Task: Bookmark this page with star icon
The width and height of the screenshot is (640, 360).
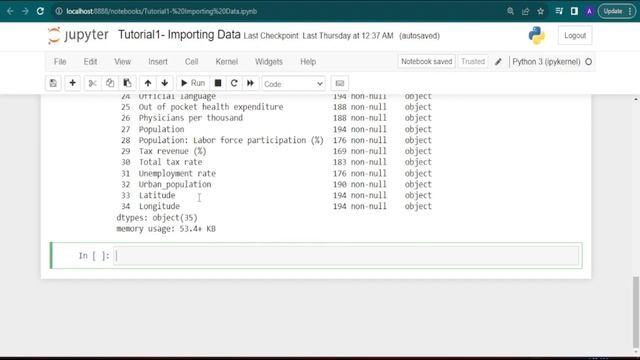Action: pyautogui.click(x=540, y=11)
